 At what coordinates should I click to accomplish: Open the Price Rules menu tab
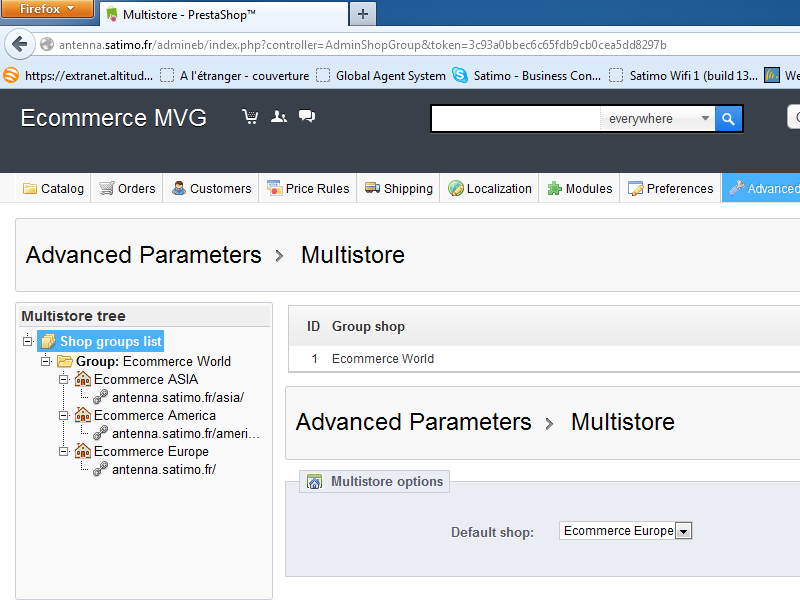(308, 188)
